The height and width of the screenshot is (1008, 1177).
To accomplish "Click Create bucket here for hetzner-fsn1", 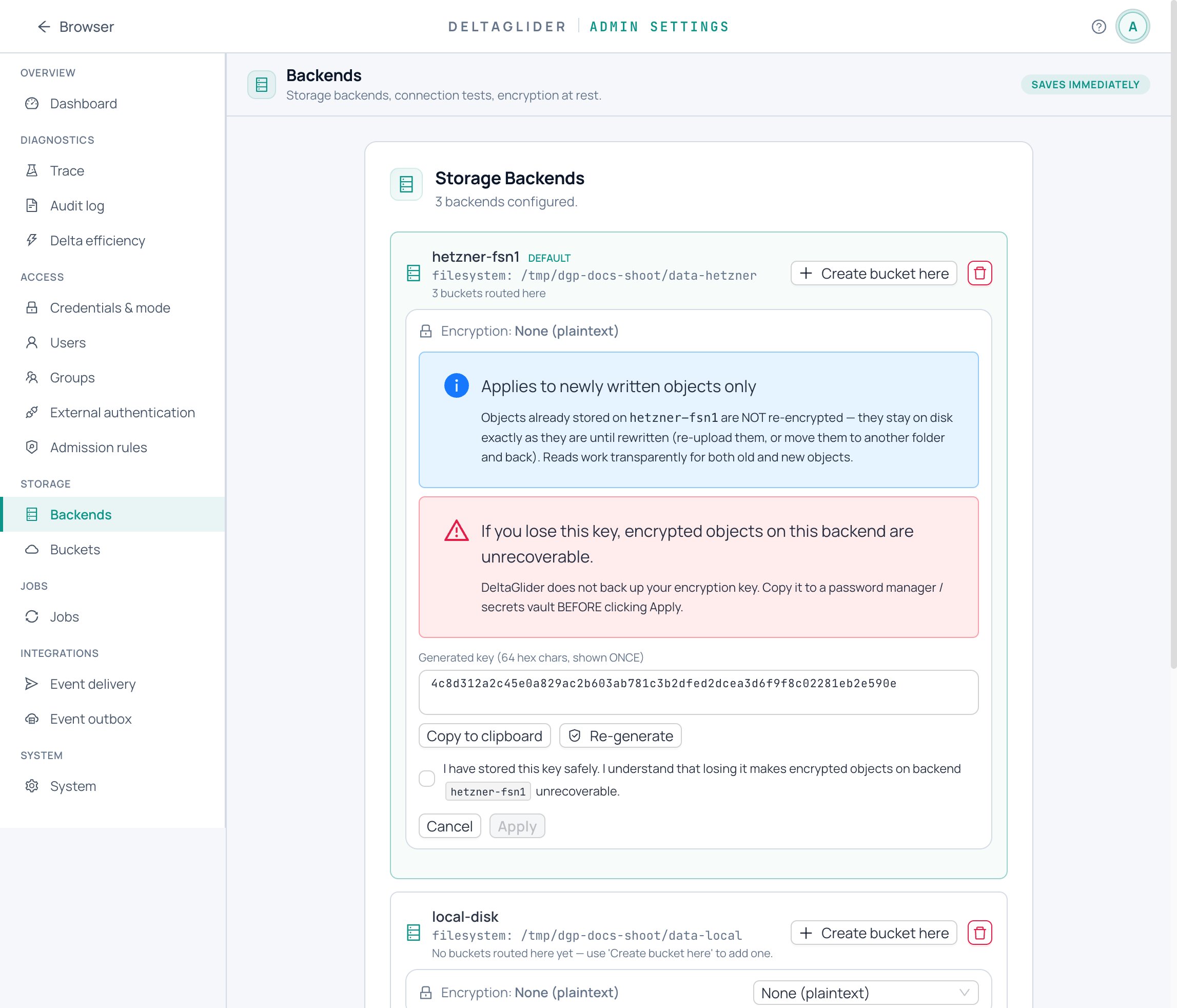I will click(x=874, y=274).
